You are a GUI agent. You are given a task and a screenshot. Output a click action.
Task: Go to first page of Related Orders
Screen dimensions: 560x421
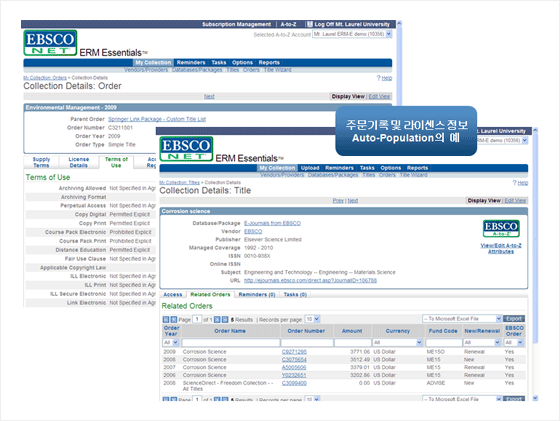point(165,320)
